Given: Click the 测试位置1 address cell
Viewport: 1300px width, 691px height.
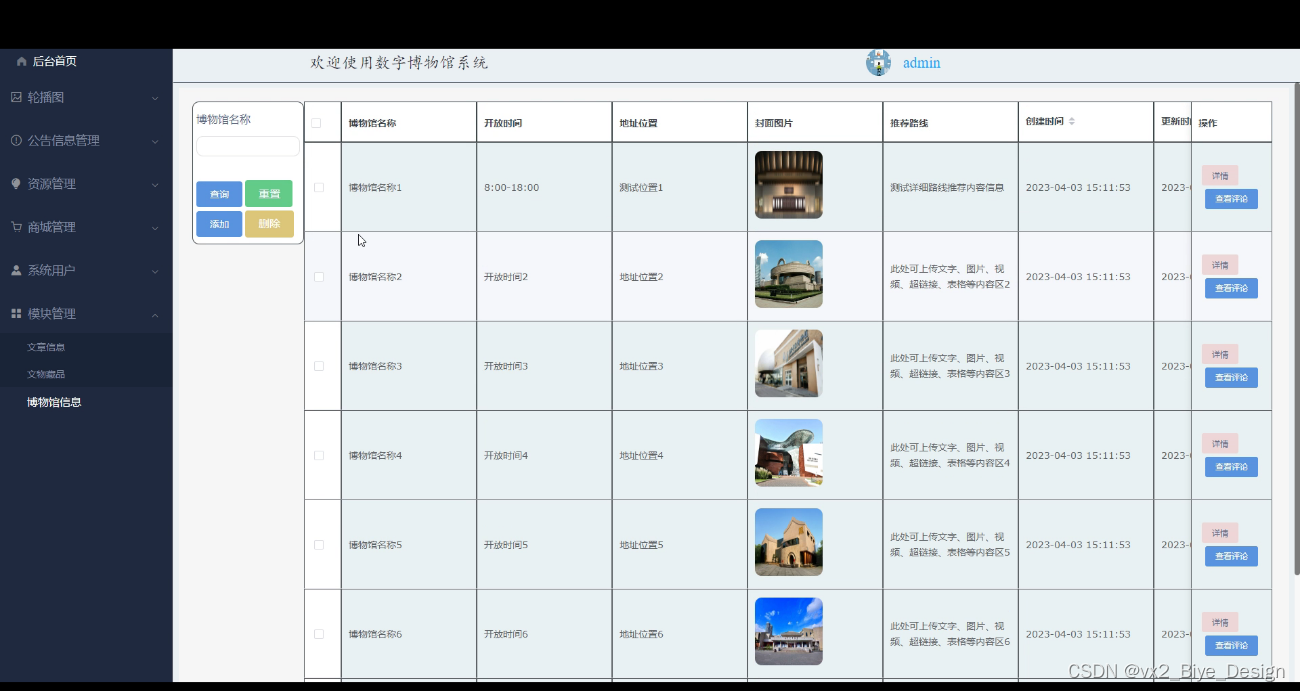Looking at the screenshot, I should [x=641, y=188].
